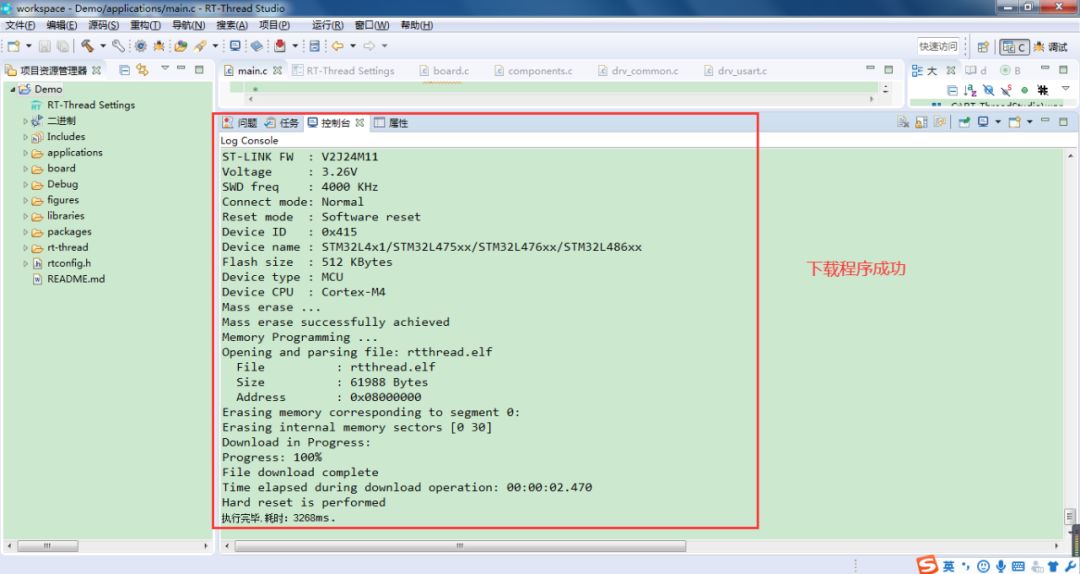
Task: Click the Save All toolbar icon
Action: [x=63, y=46]
